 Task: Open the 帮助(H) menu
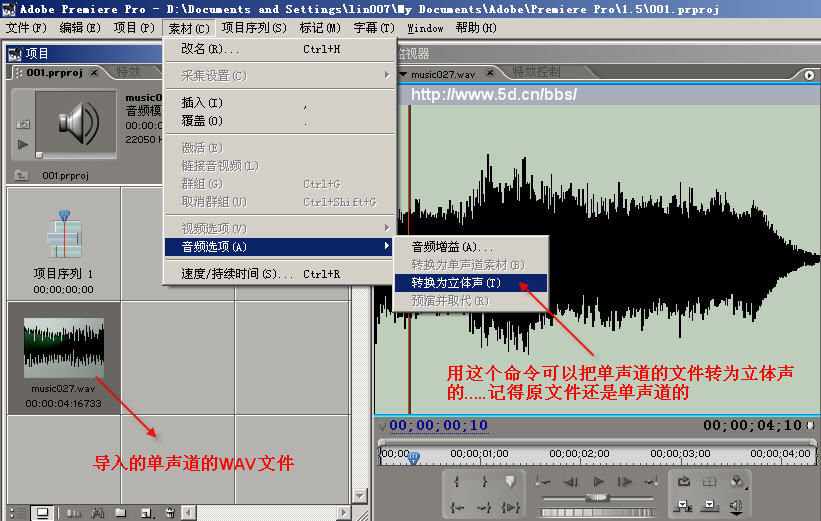tap(476, 28)
